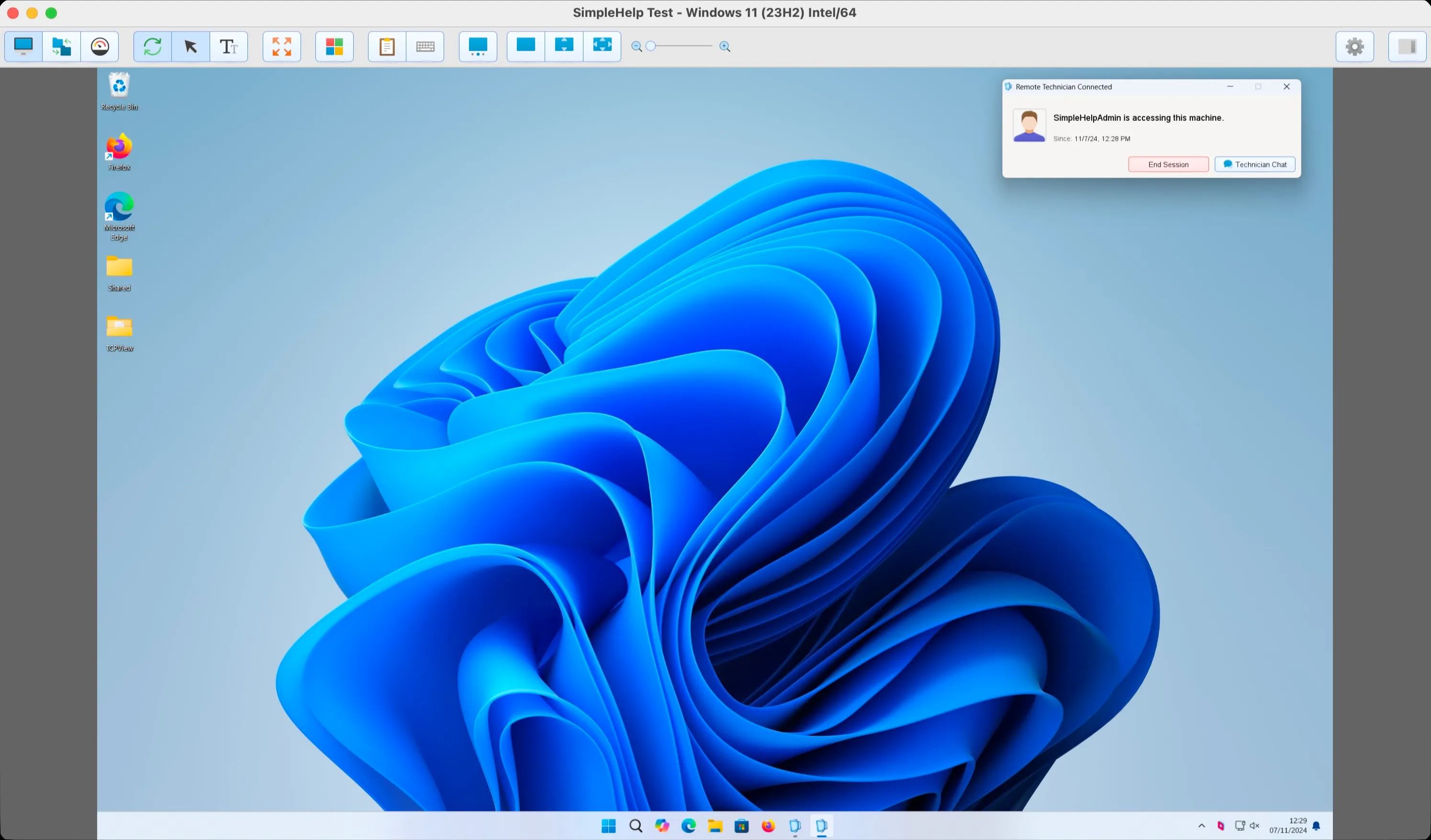
Task: Click the zoom in magnifier
Action: (x=725, y=46)
